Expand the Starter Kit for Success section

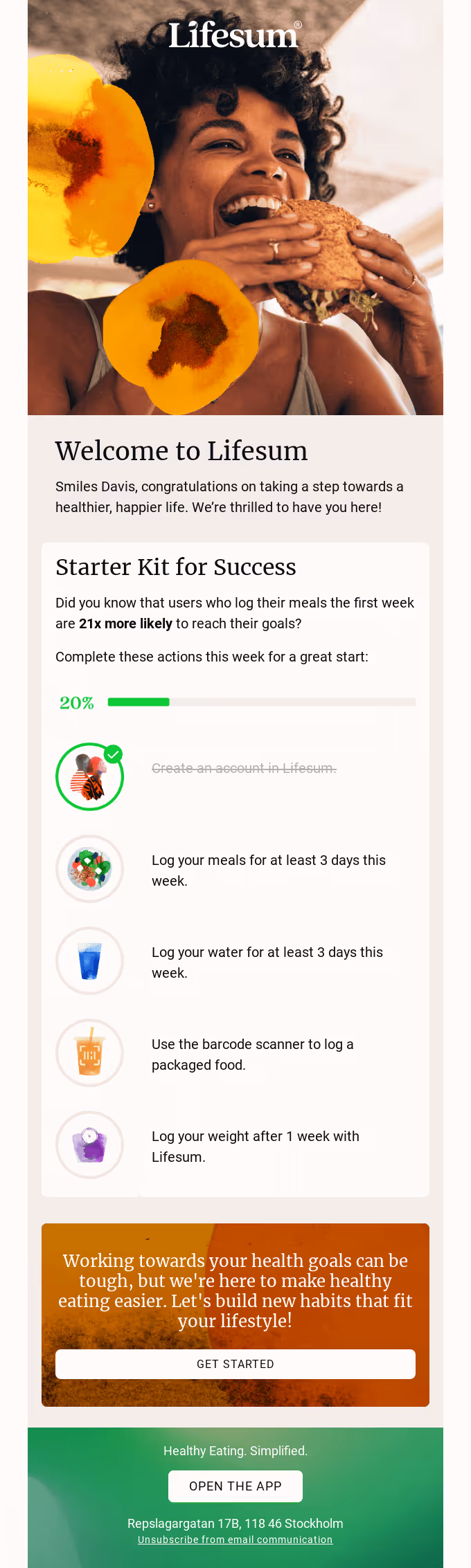click(176, 567)
